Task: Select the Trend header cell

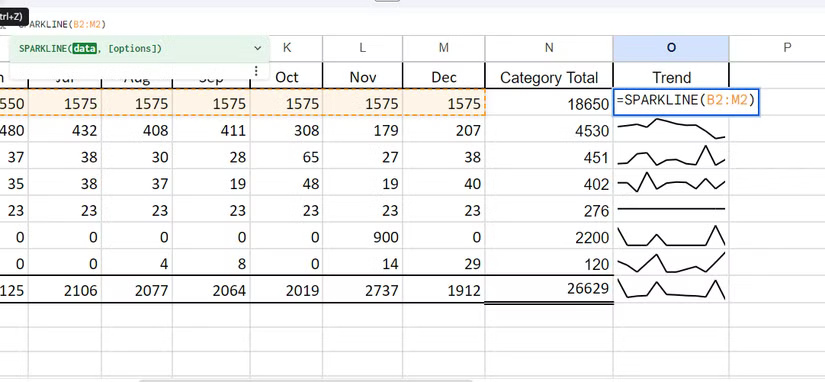Action: (671, 77)
